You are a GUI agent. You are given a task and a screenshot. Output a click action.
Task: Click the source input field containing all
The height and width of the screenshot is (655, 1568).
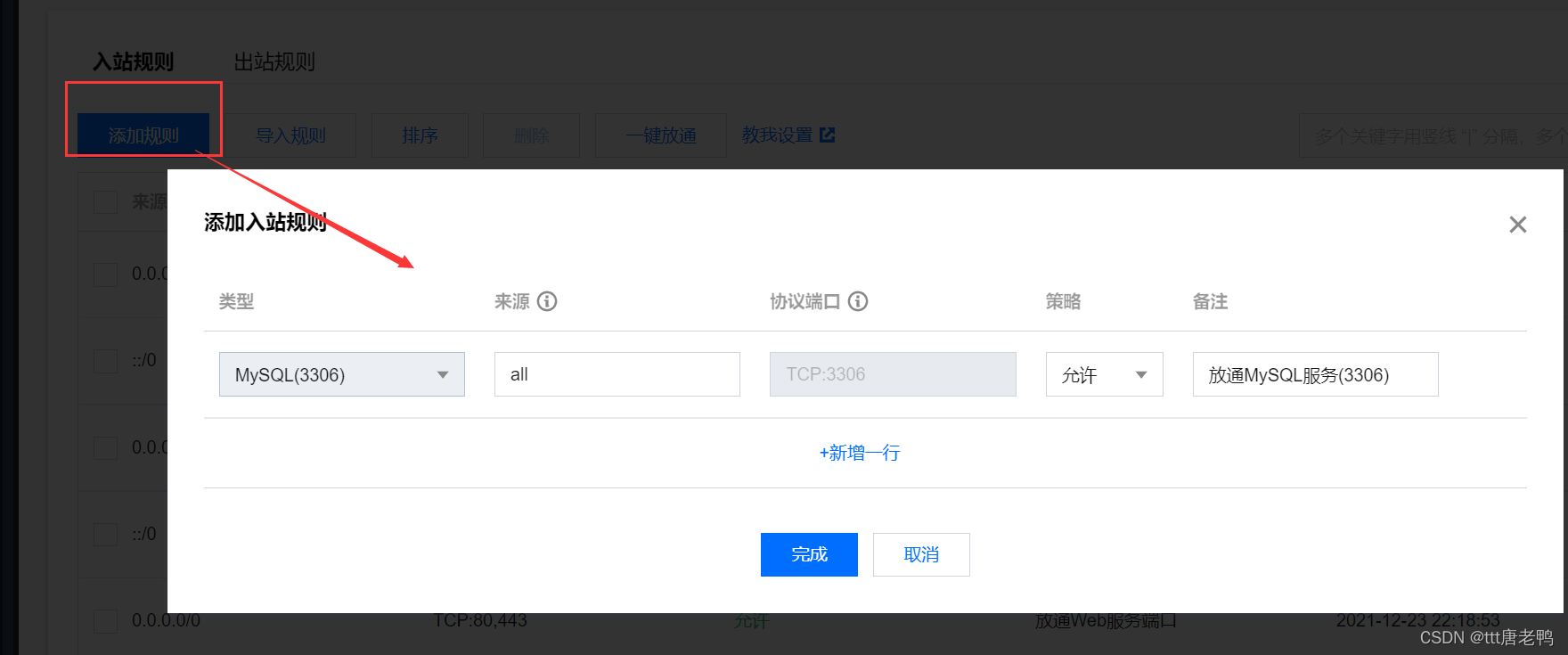[x=617, y=374]
